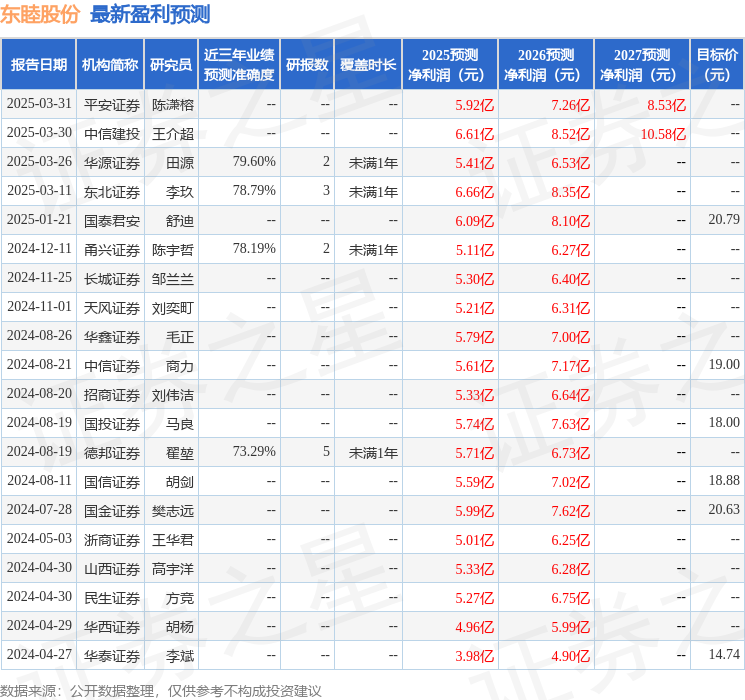Click the 最新盈利预测 heading

tap(150, 14)
